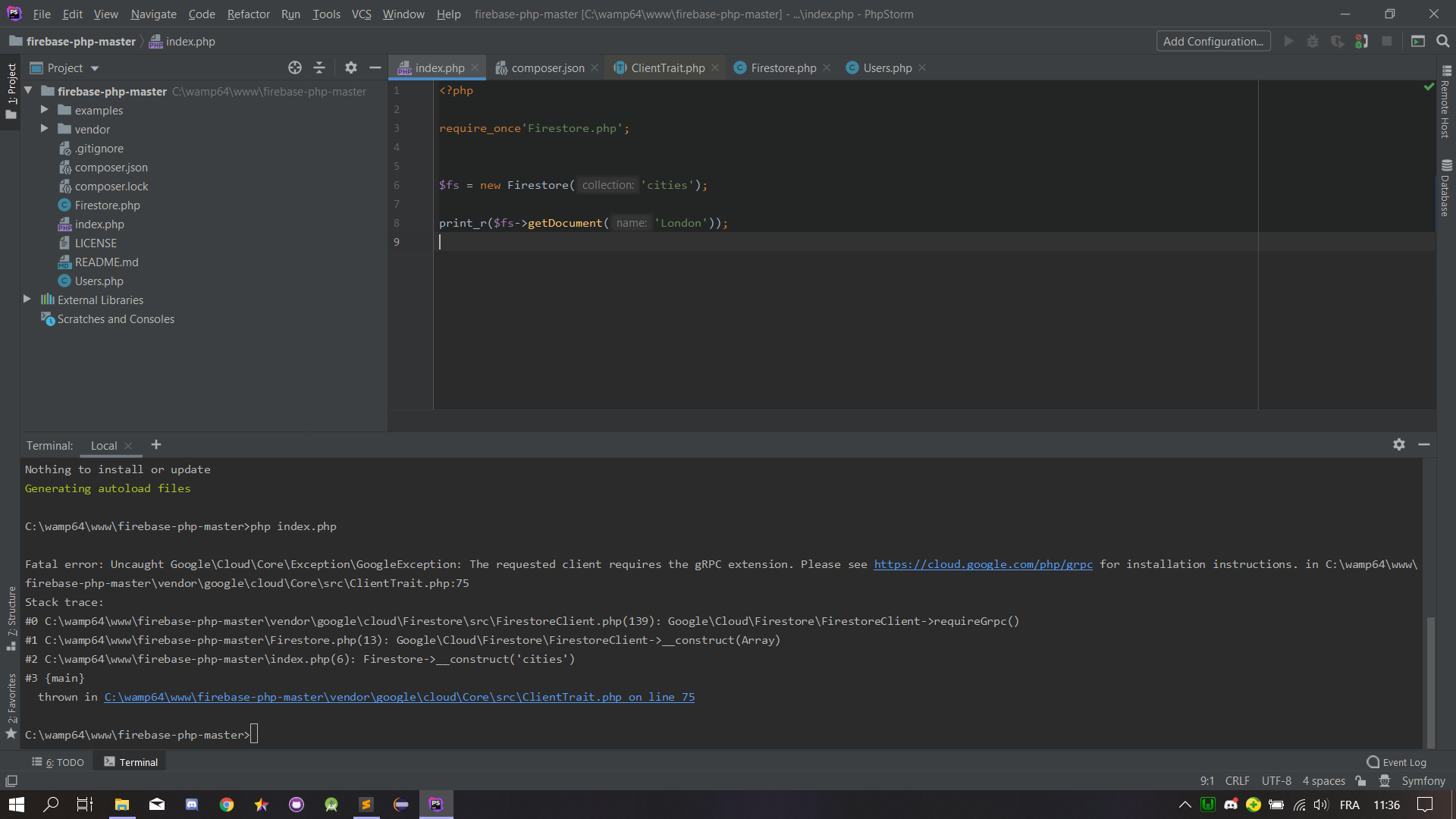Open the Event Log from the status bar
Image resolution: width=1456 pixels, height=819 pixels.
[1398, 761]
